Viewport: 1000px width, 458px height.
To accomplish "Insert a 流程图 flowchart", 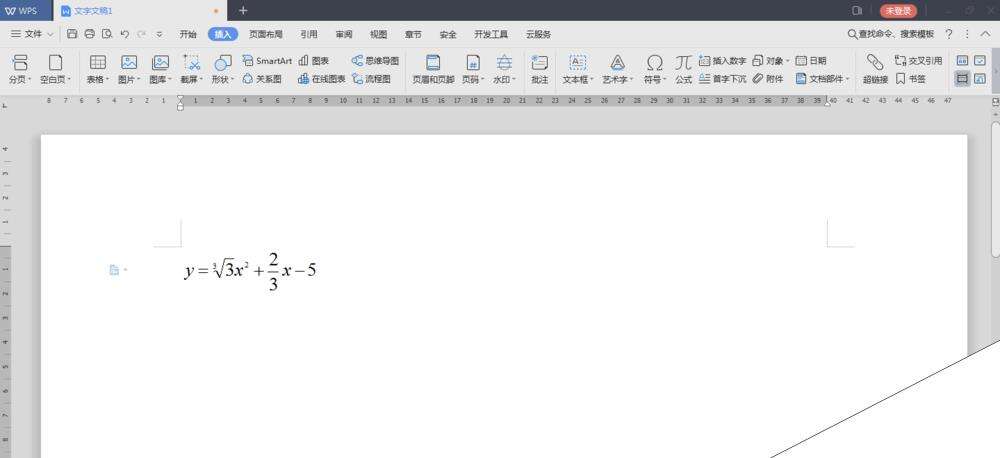I will 371,79.
